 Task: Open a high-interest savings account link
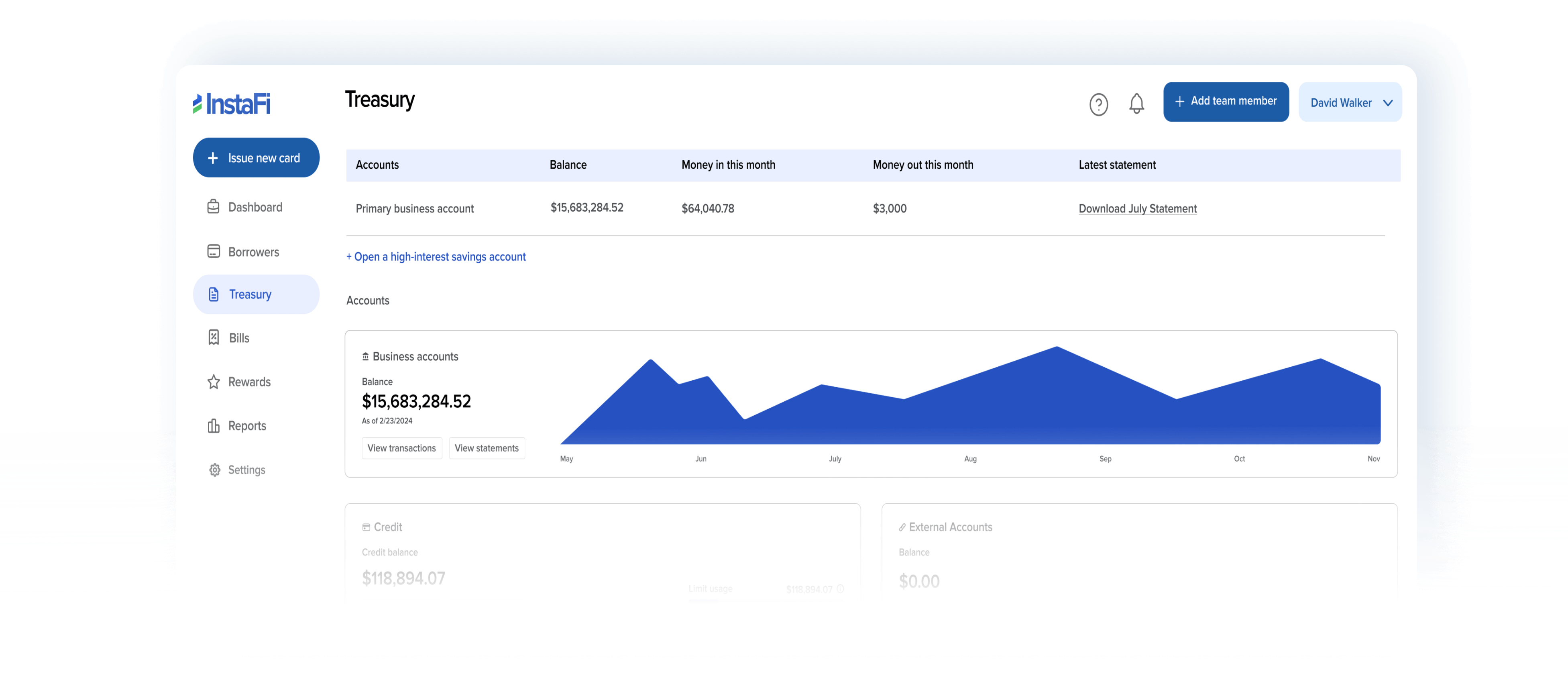click(x=436, y=256)
